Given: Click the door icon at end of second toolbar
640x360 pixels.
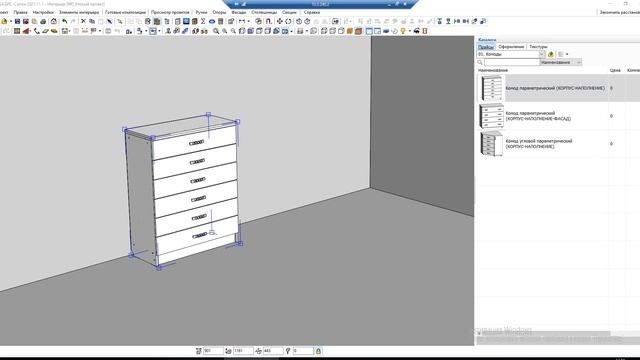Looking at the screenshot, I should tap(425, 31).
